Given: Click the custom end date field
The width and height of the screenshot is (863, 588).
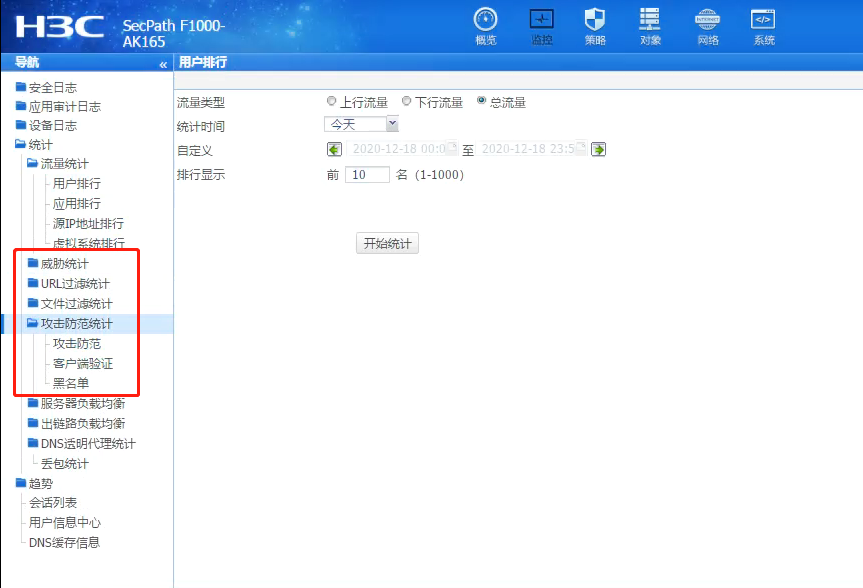Looking at the screenshot, I should click(532, 149).
